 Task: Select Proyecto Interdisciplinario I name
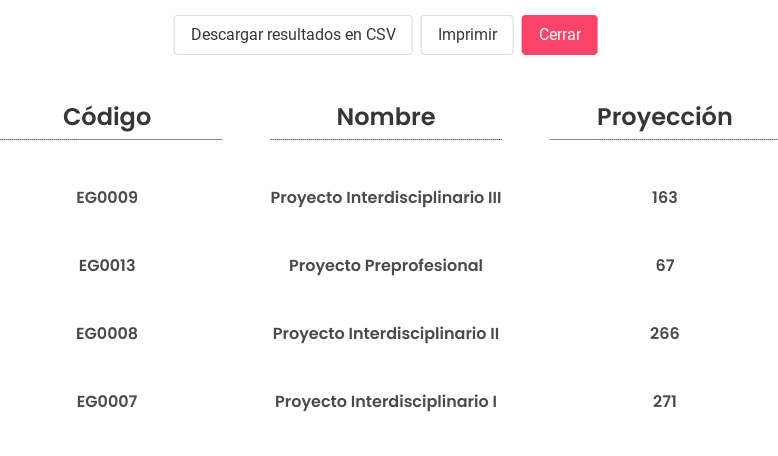click(x=386, y=401)
